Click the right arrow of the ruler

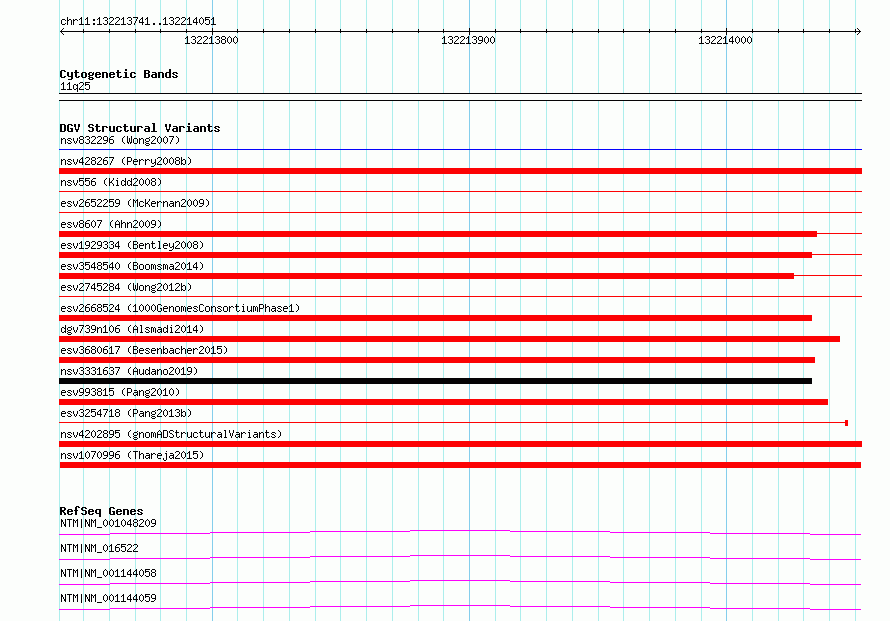pyautogui.click(x=858, y=31)
